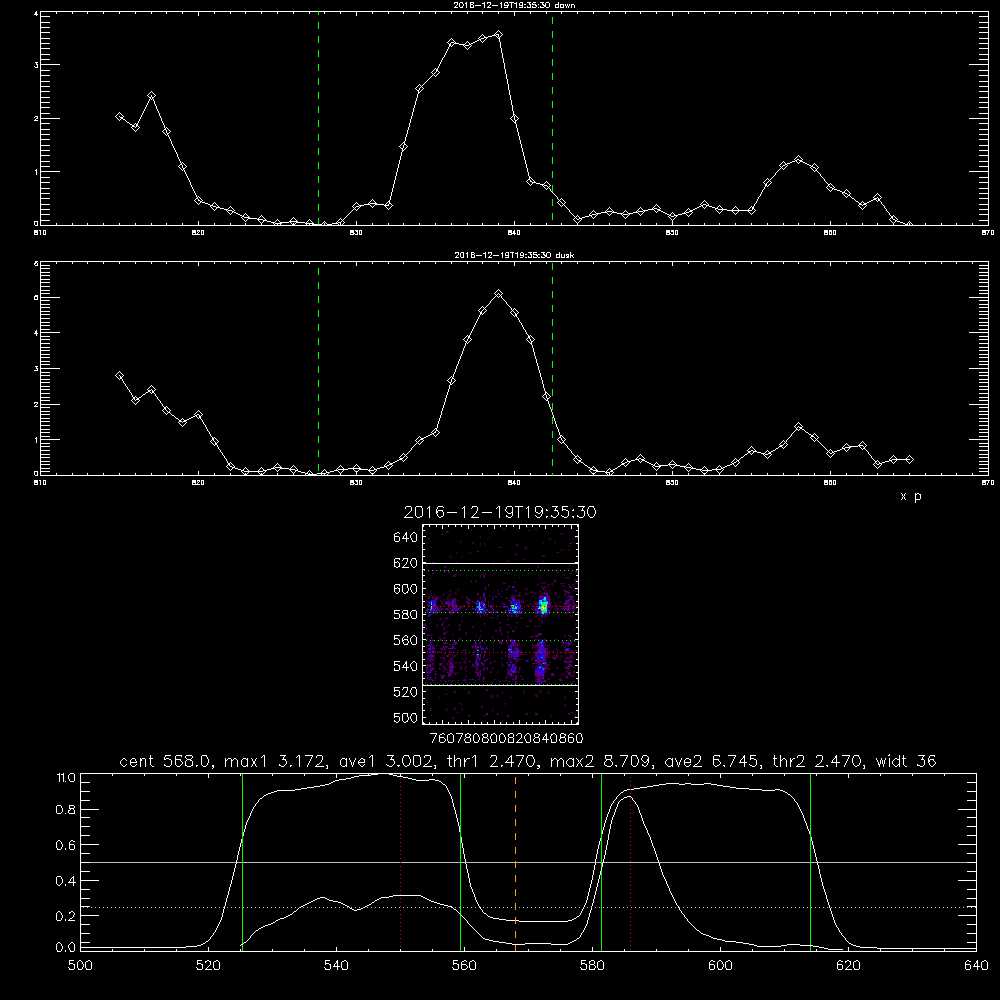The image size is (1000, 1000).
Task: Click the "cent 568.0" value
Action: [165, 761]
